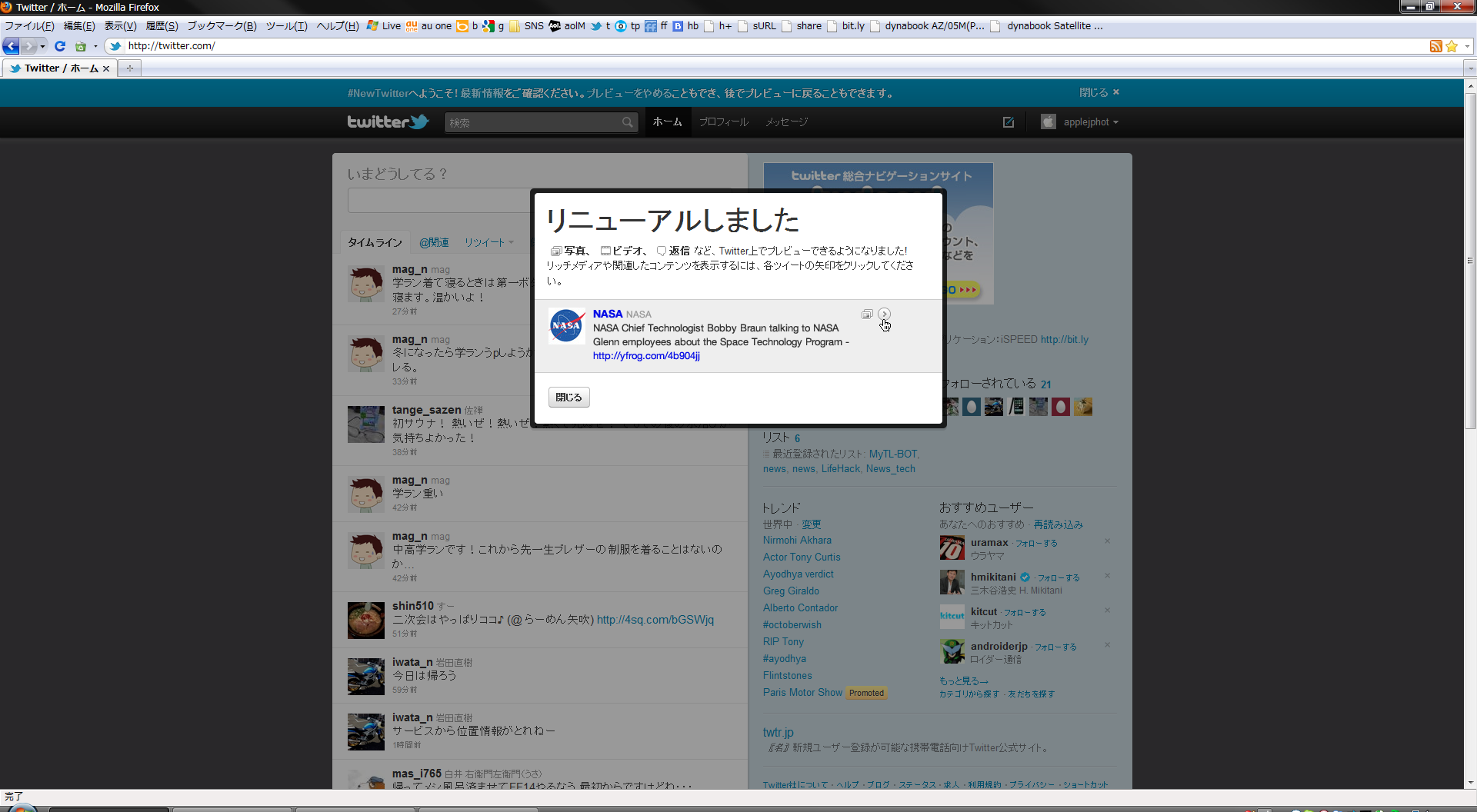Open the 表示(V) menu
Viewport: 1477px width, 812px height.
[x=121, y=26]
